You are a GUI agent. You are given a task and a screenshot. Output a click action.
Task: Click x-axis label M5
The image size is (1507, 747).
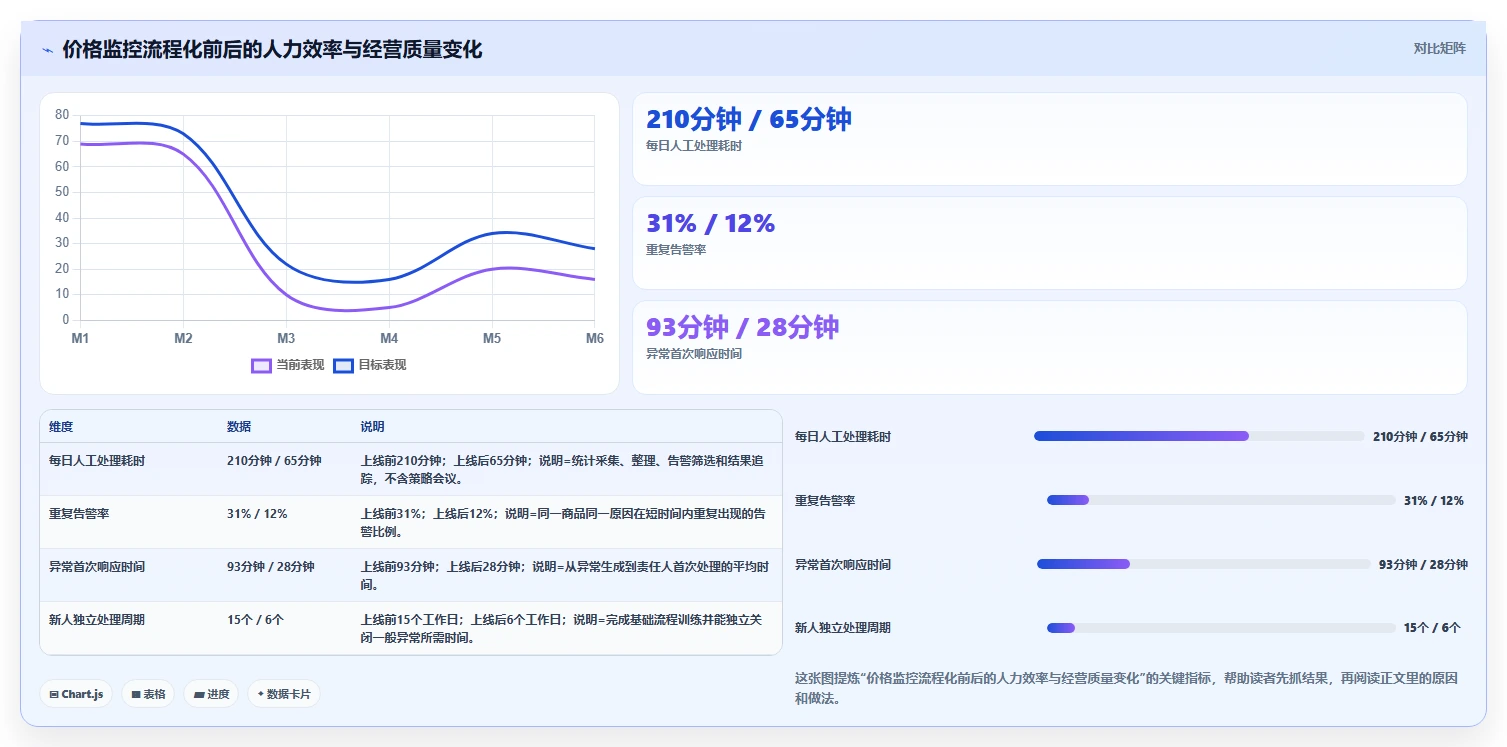pos(492,339)
